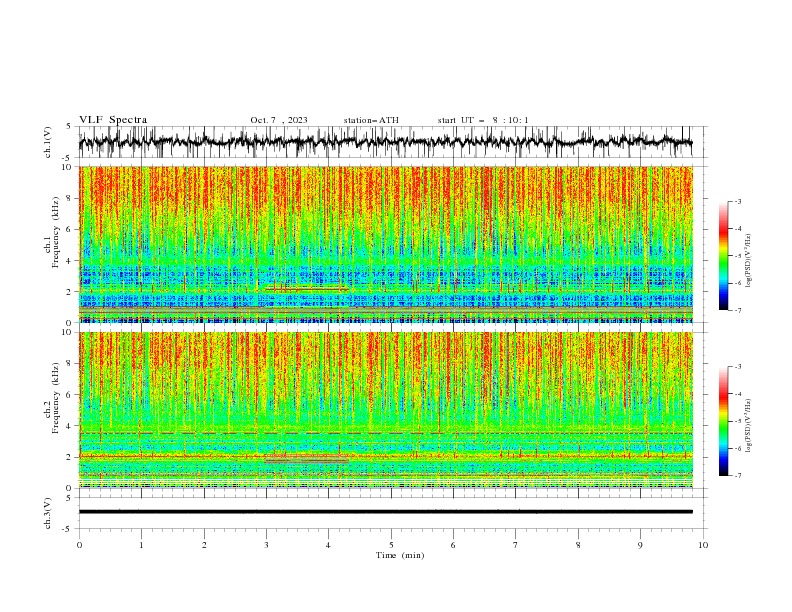Click the "4" kHz tick of ch.1 spectrogram

coord(70,261)
